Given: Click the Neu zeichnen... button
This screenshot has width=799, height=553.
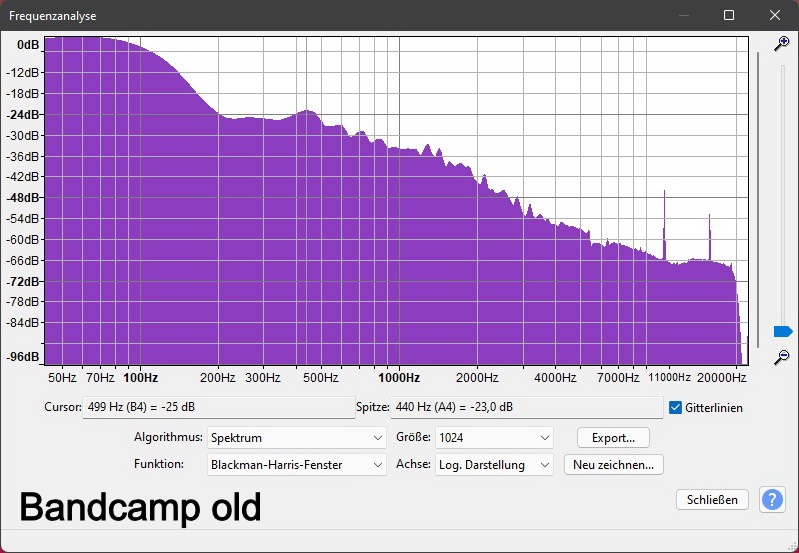Looking at the screenshot, I should 614,465.
